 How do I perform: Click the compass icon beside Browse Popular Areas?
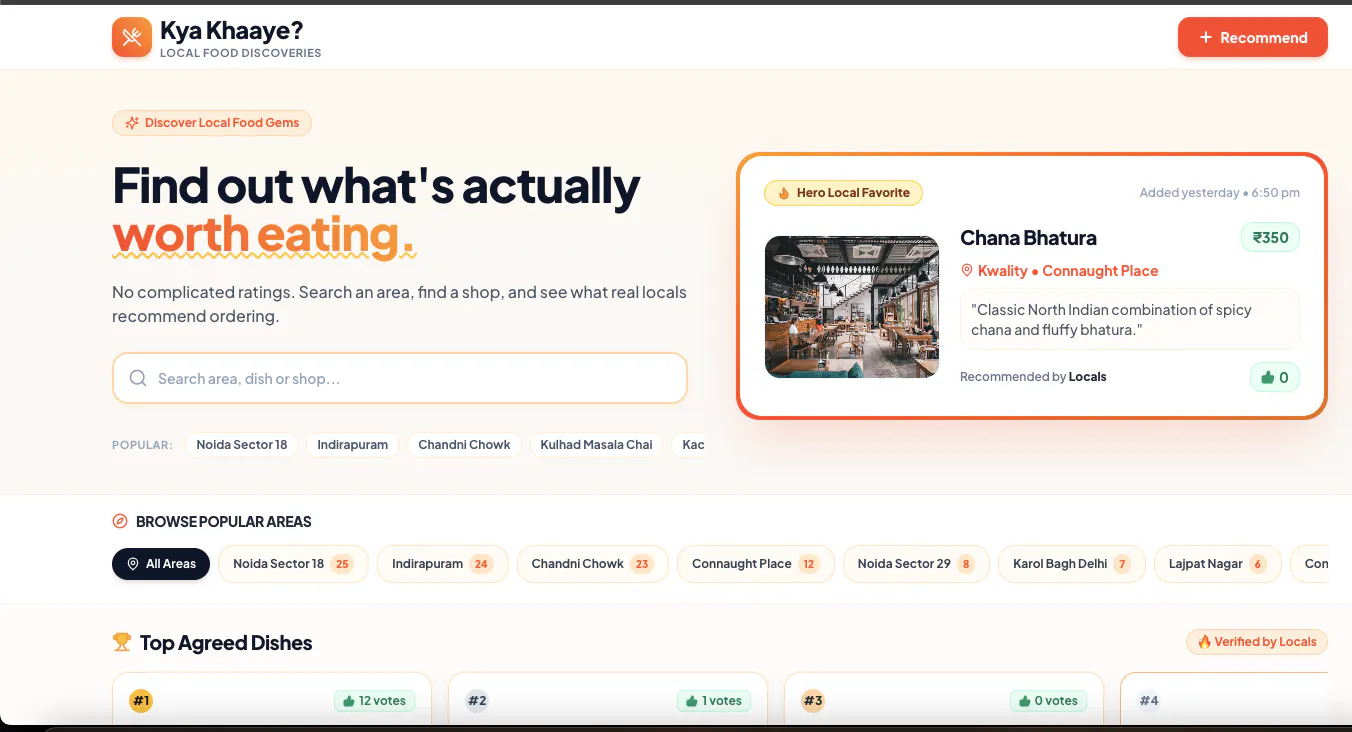click(x=120, y=521)
